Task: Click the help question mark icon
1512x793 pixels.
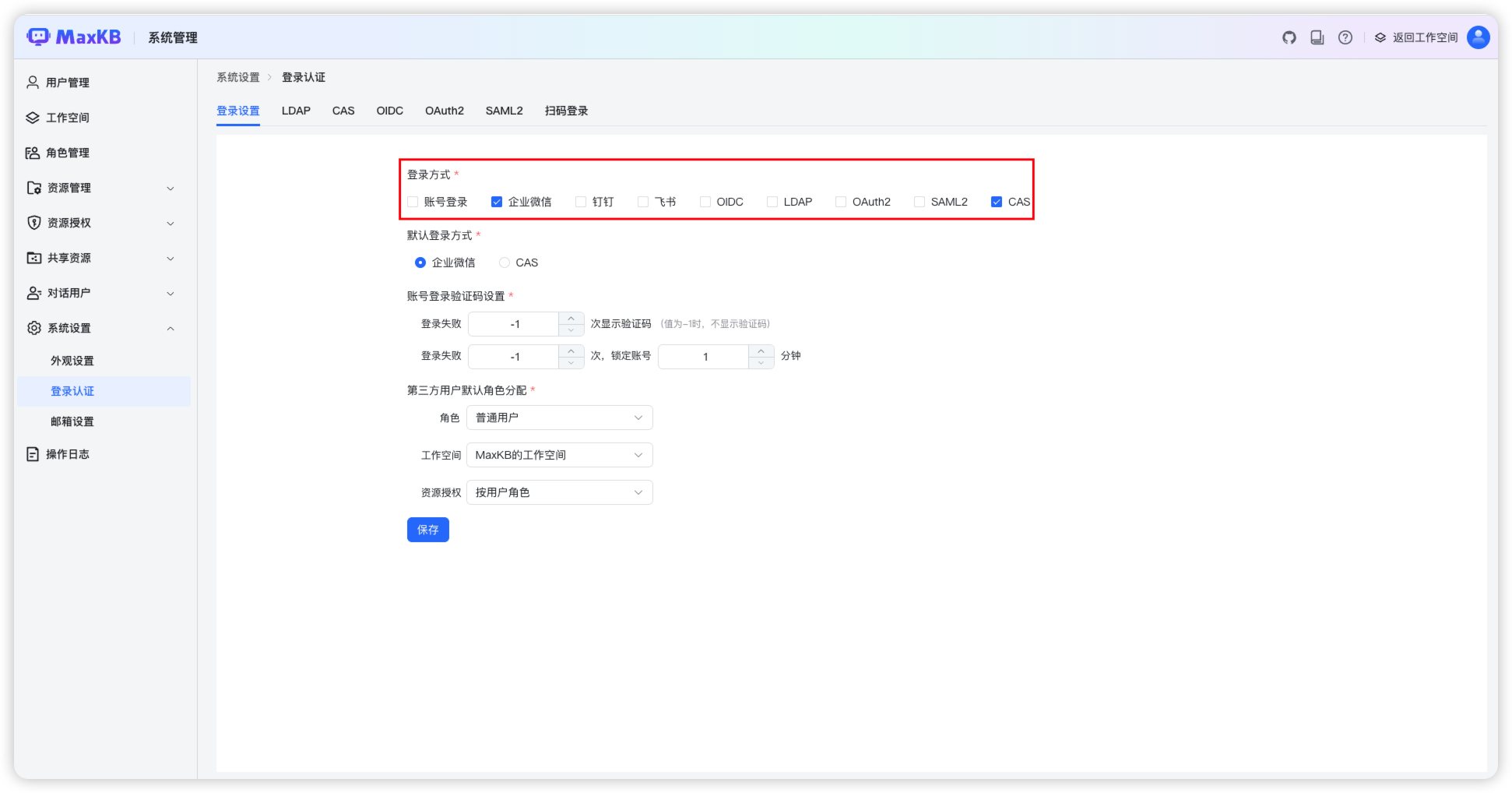Action: [1345, 37]
